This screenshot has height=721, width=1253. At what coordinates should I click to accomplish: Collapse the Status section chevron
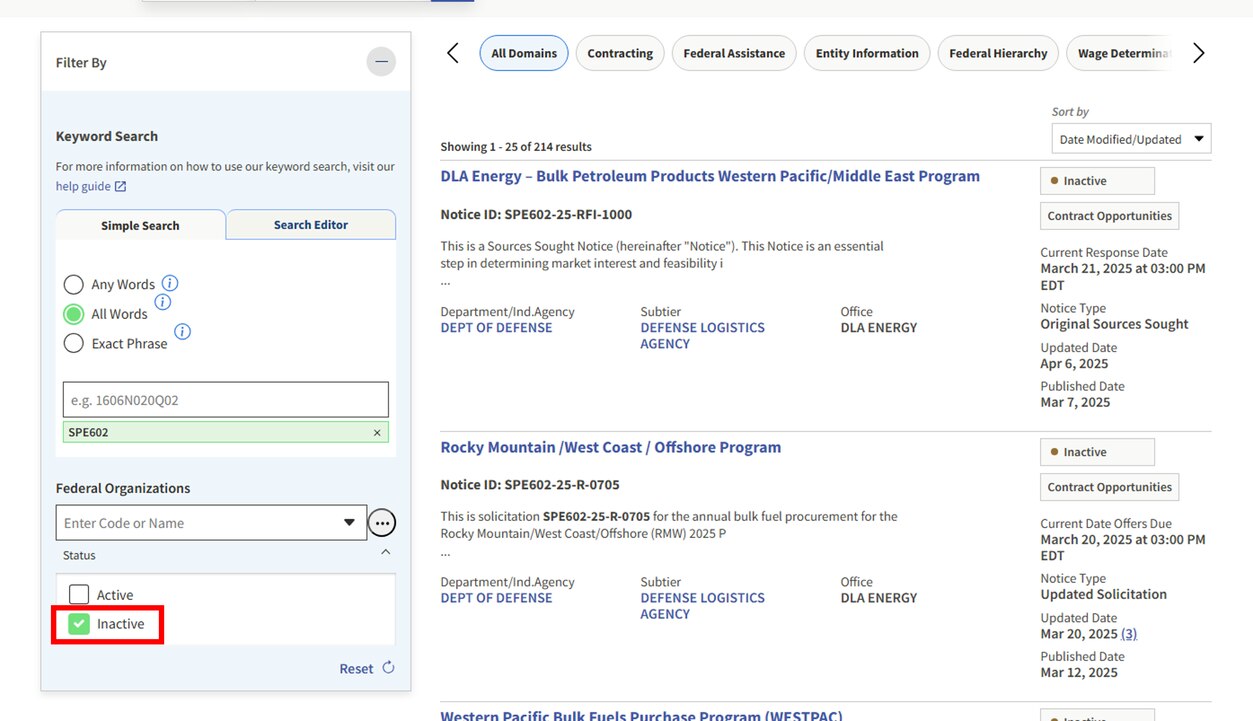pyautogui.click(x=386, y=552)
